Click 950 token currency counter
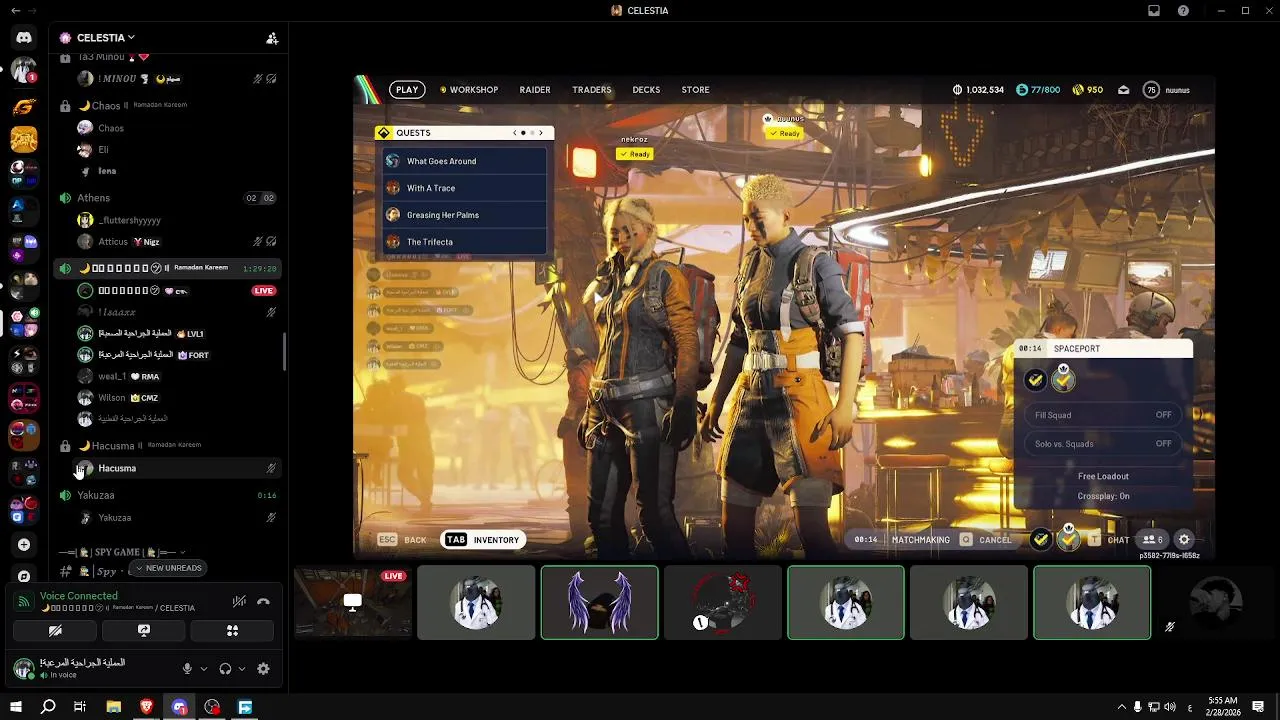1280x720 pixels. (x=1087, y=90)
